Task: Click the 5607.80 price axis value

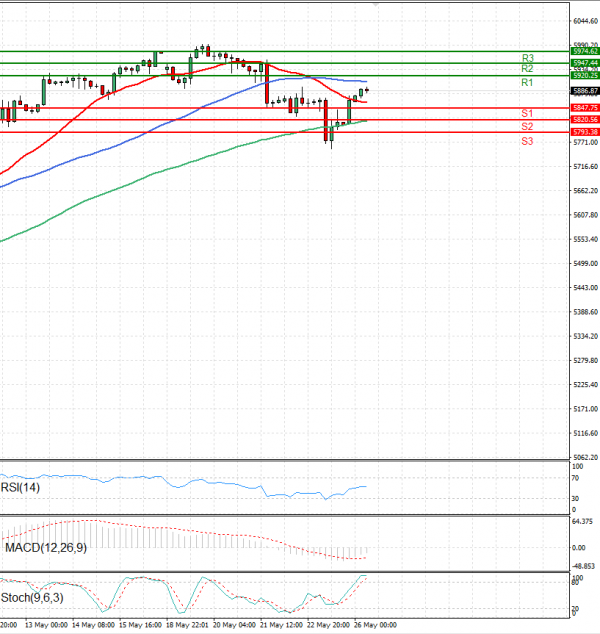Action: [x=585, y=215]
